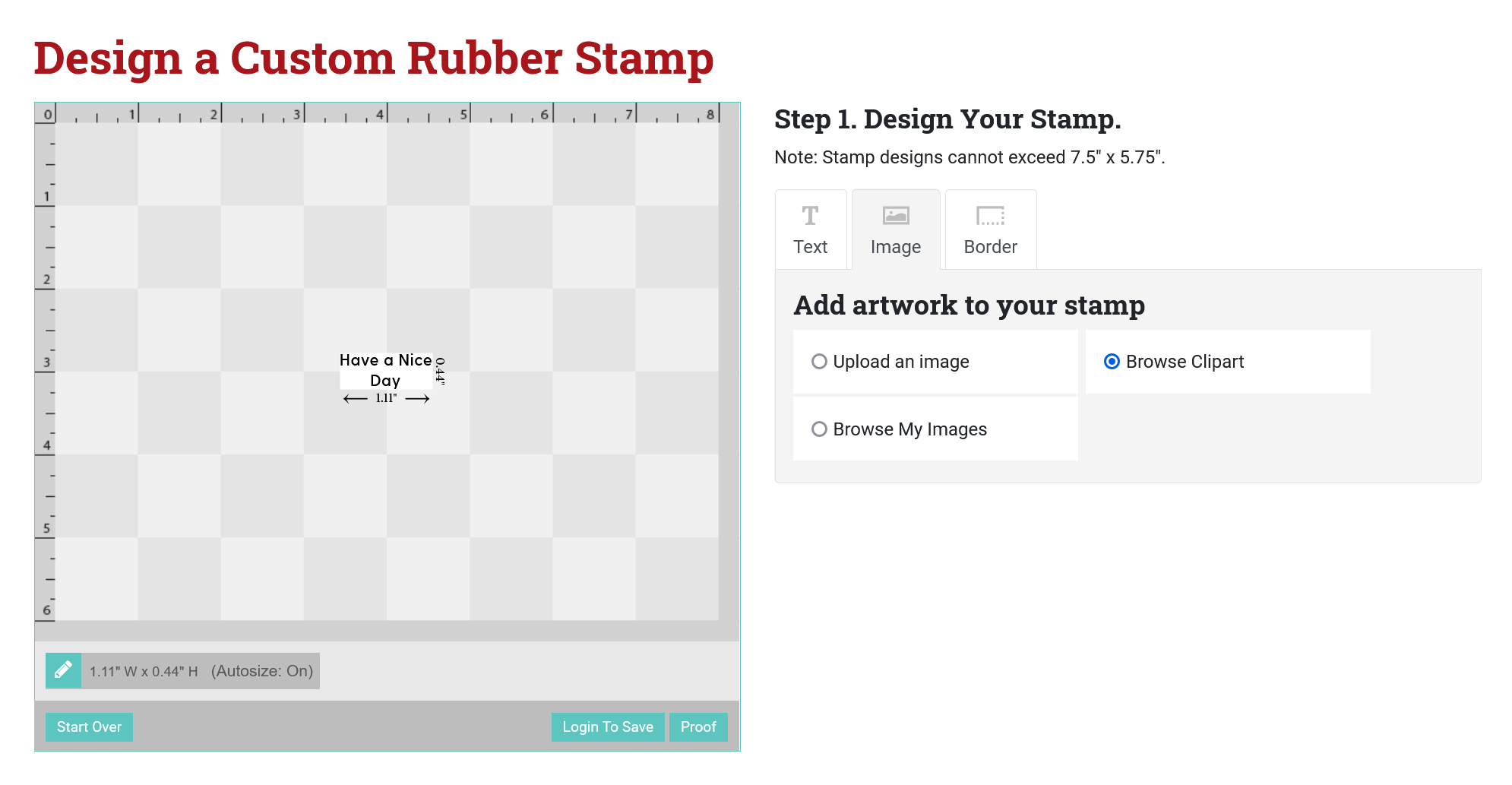The width and height of the screenshot is (1512, 785).
Task: Click the Design a Custom Rubber Stamp title
Action: (x=374, y=57)
